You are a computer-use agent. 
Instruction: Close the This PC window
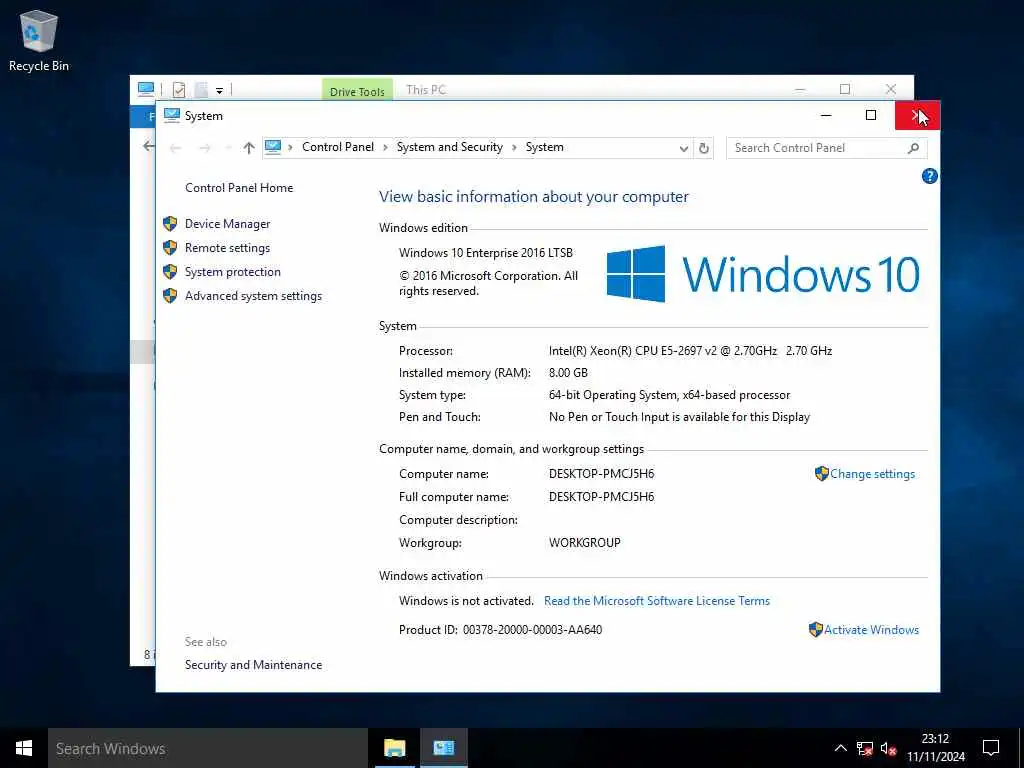pos(891,89)
